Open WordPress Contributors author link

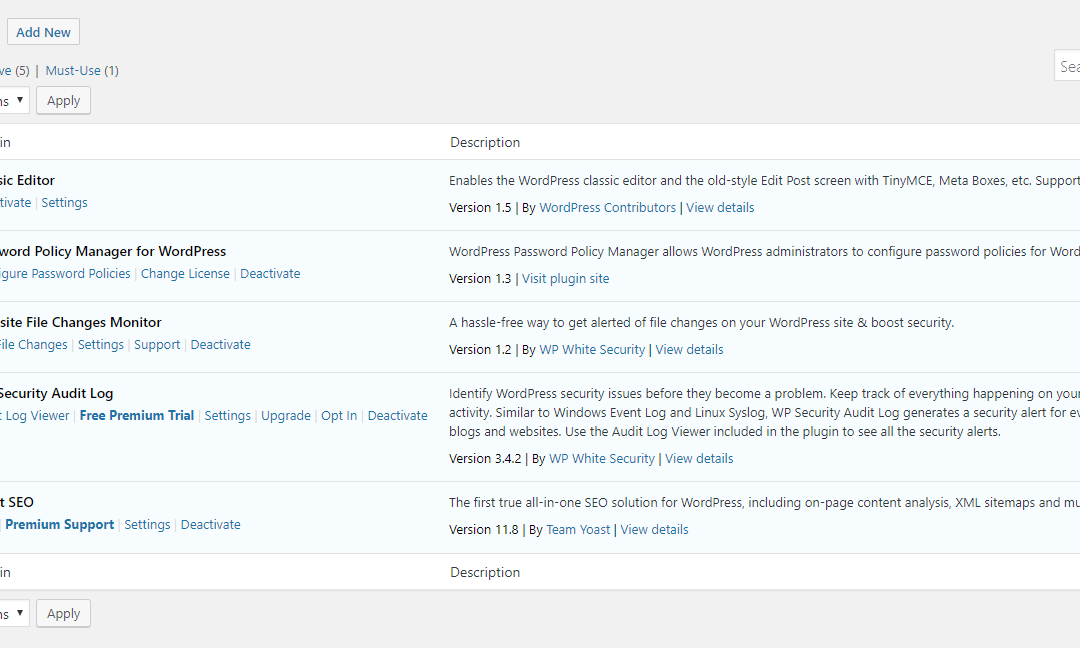tap(608, 207)
